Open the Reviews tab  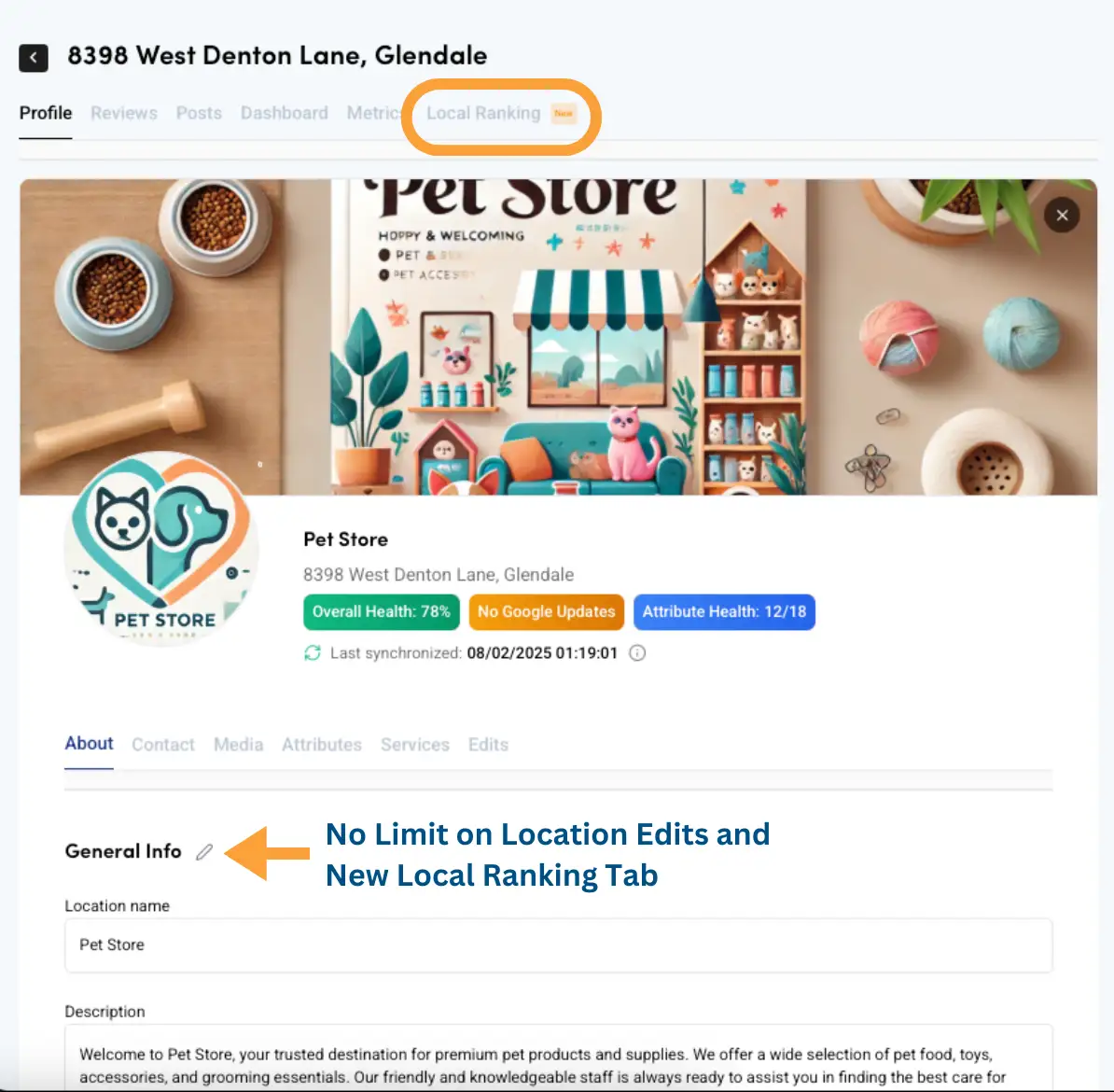point(123,113)
